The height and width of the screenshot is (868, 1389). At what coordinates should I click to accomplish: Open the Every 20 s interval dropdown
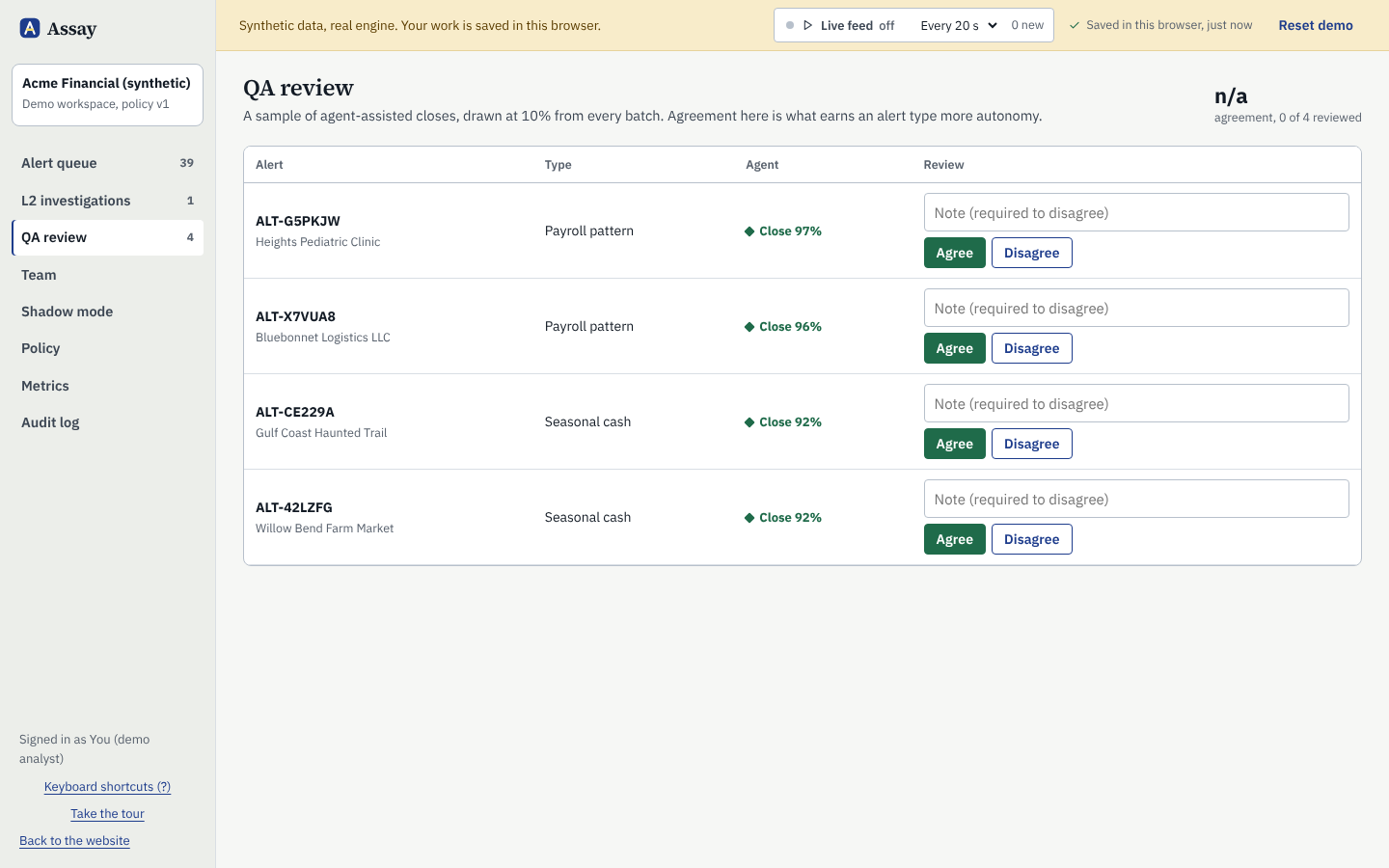959,25
